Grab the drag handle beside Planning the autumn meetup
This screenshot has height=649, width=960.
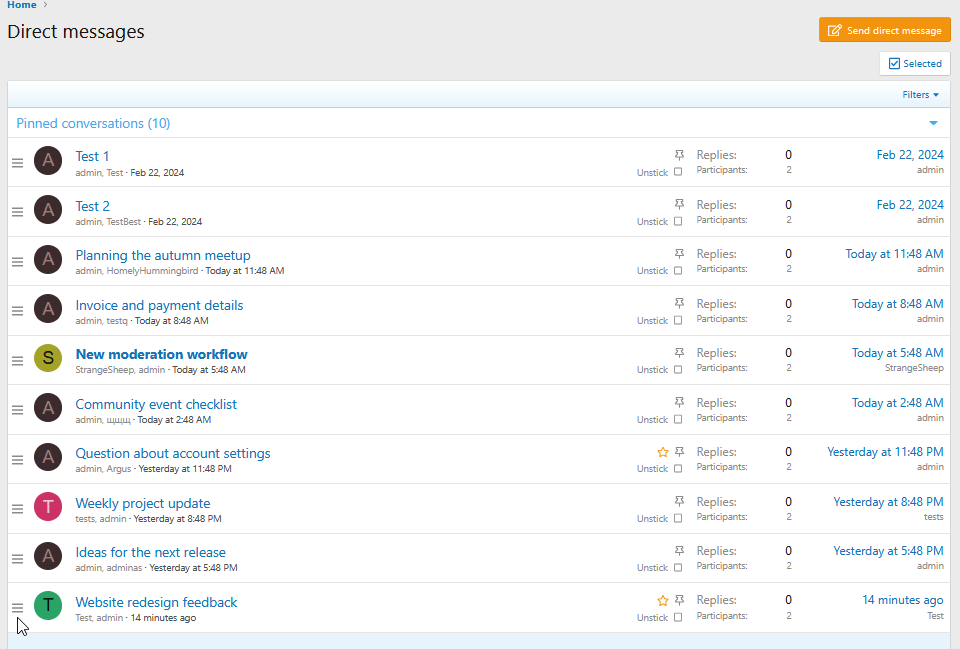(18, 261)
